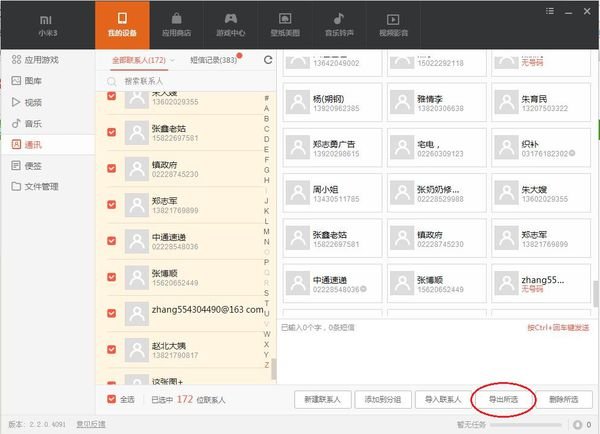Jump to letter A in the index
600x434 pixels.
(x=266, y=108)
